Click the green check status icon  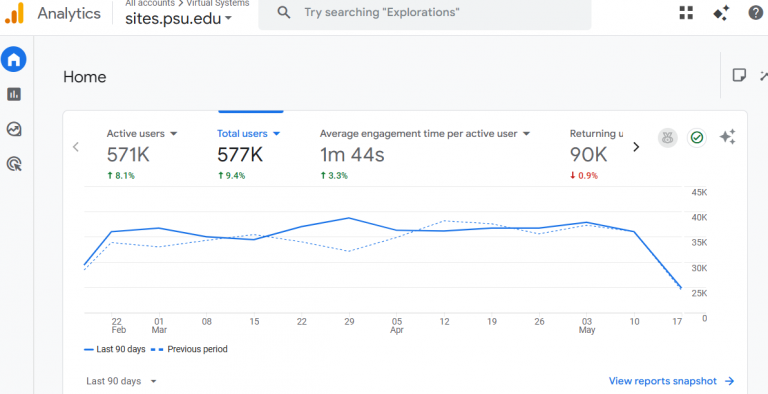pos(696,138)
